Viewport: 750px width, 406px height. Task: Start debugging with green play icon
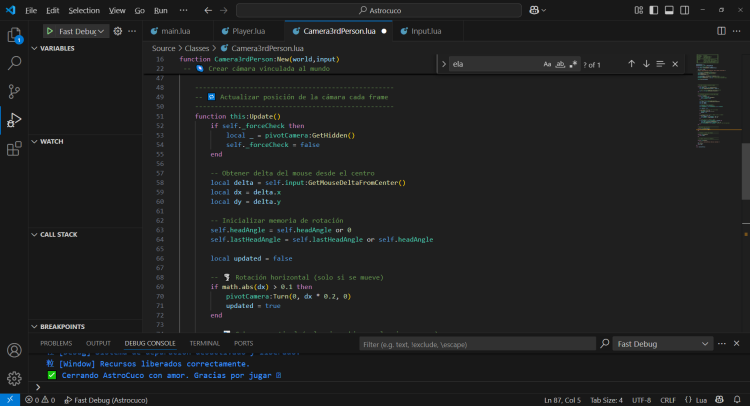pos(50,31)
